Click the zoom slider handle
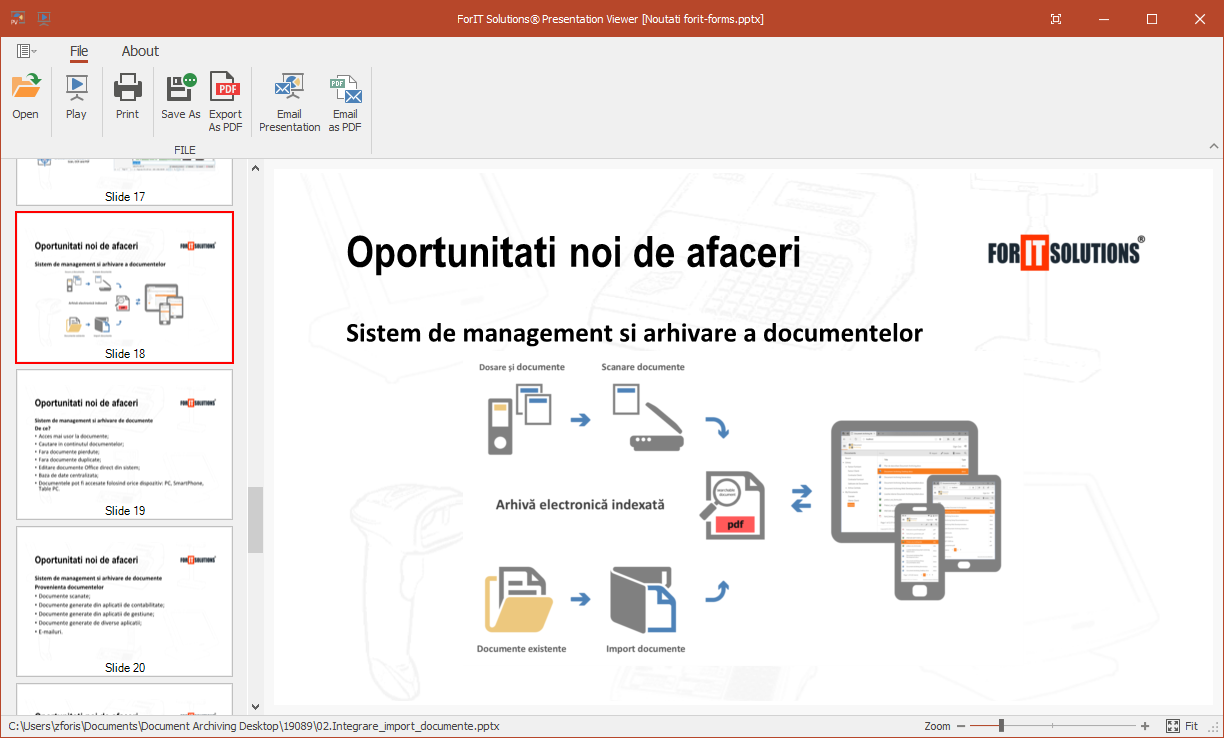Image resolution: width=1224 pixels, height=738 pixels. (1001, 726)
